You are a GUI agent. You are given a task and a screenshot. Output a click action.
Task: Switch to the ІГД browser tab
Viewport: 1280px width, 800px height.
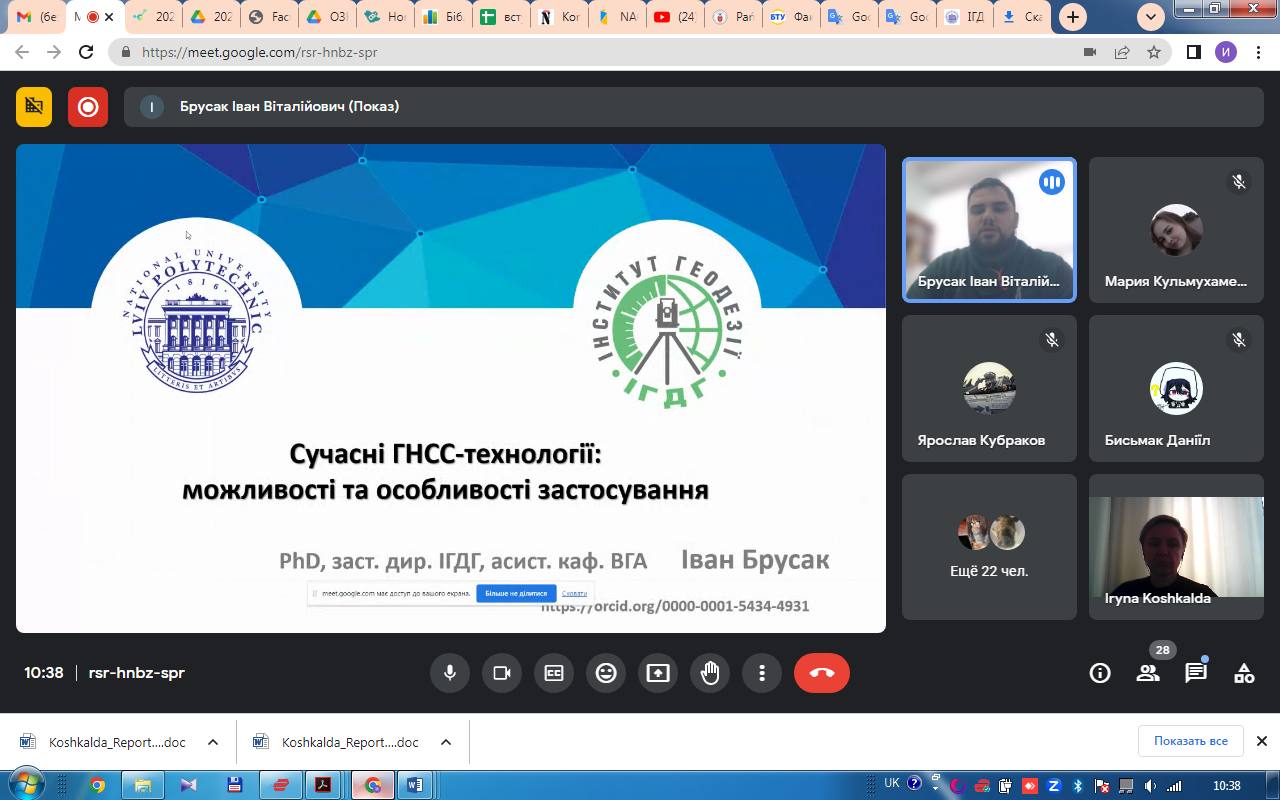click(x=964, y=17)
